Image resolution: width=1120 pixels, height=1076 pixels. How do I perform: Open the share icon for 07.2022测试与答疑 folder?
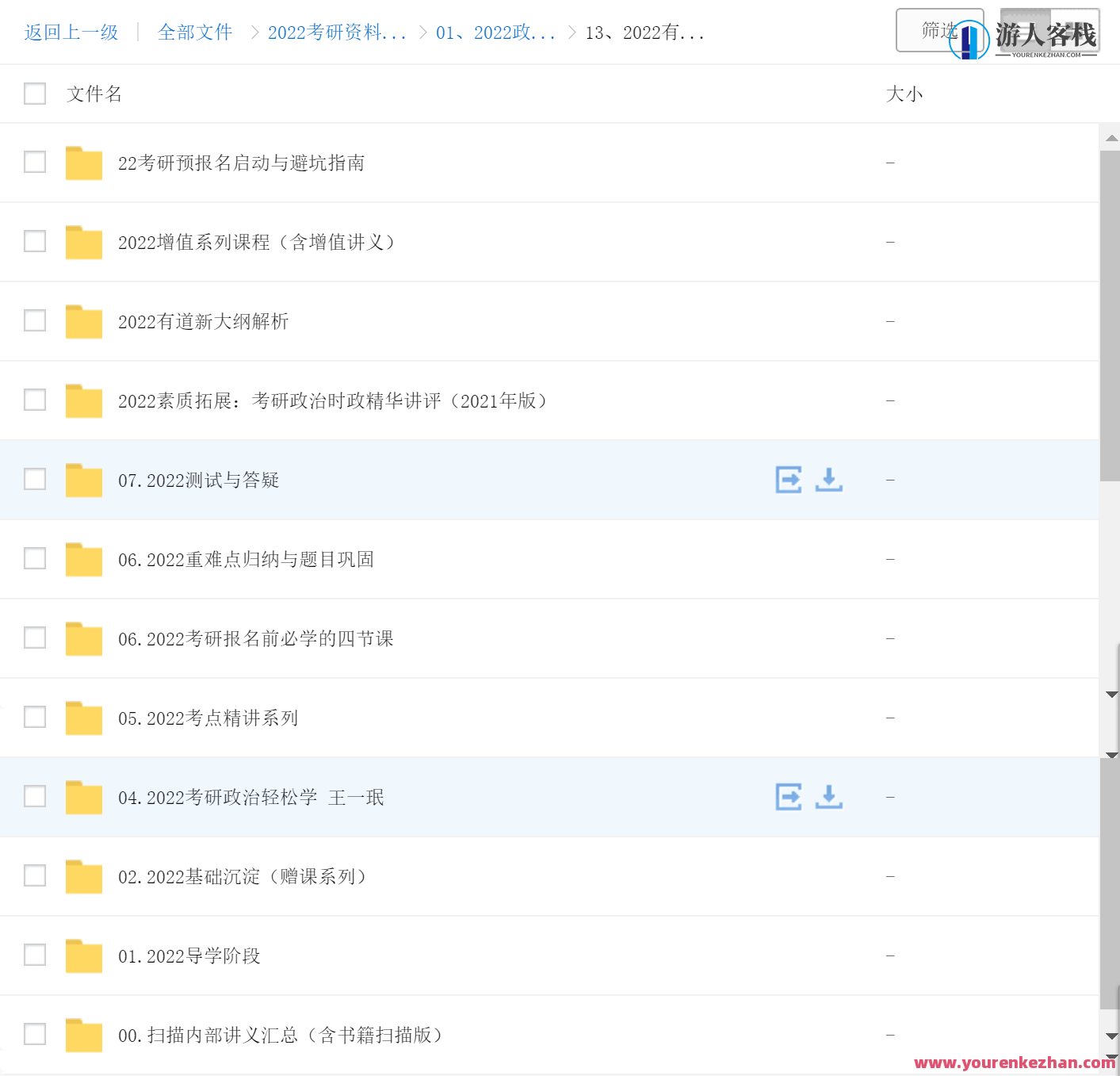tap(788, 480)
